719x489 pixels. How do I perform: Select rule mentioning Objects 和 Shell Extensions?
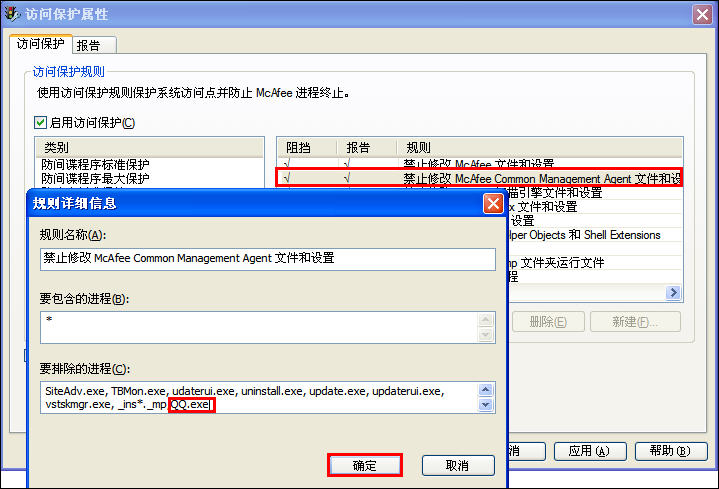tap(584, 235)
